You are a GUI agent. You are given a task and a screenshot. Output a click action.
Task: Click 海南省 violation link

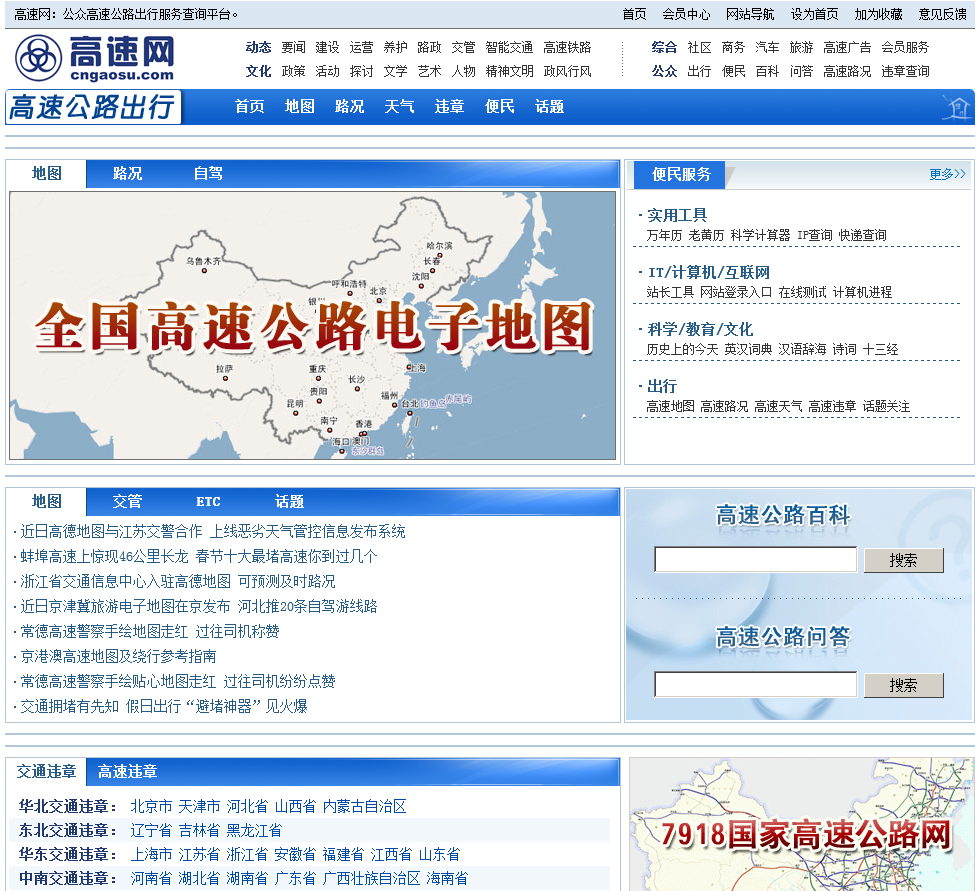pos(447,879)
